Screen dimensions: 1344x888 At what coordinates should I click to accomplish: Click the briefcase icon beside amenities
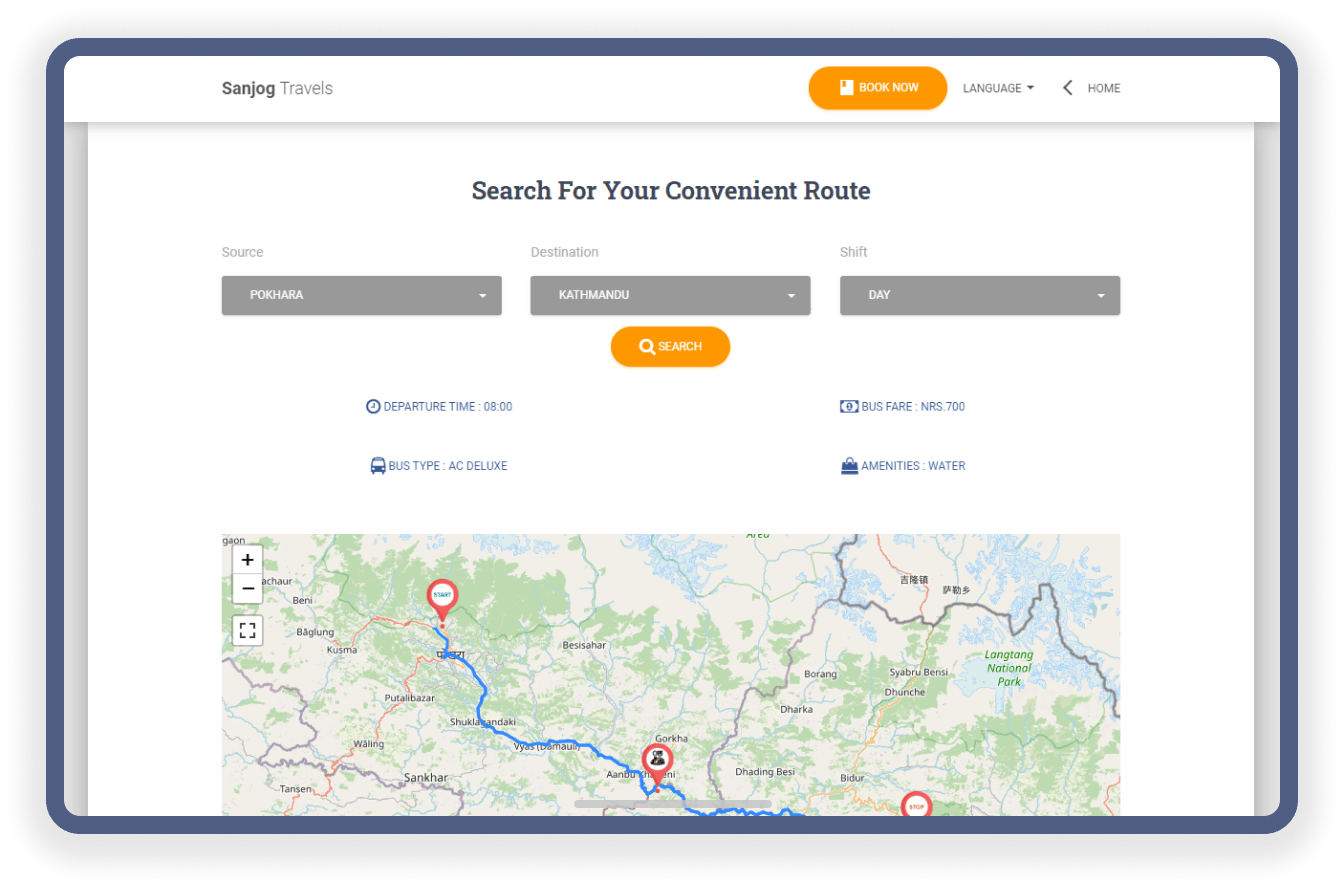point(848,466)
